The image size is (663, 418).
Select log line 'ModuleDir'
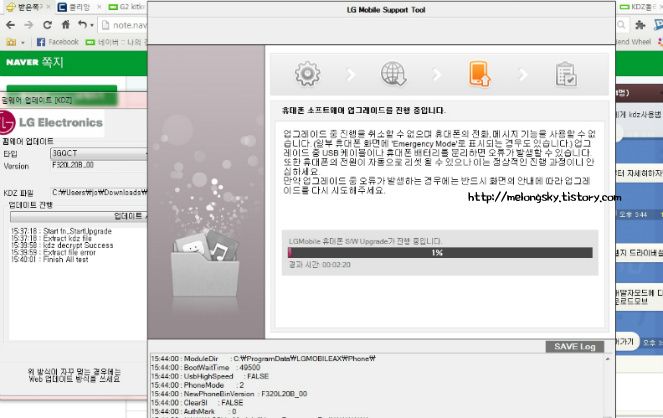(263, 358)
